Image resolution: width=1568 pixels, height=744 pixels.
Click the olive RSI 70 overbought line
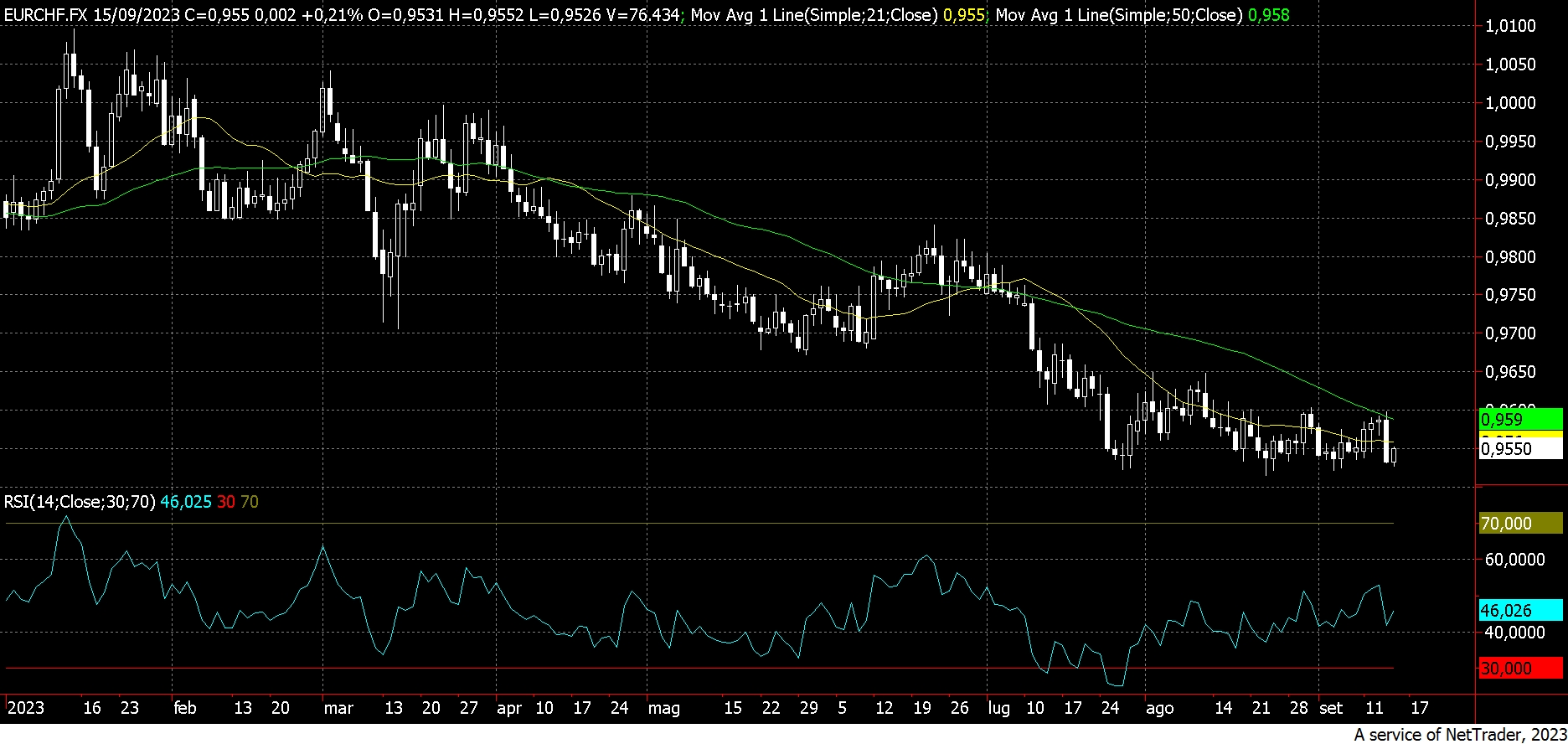(x=699, y=524)
